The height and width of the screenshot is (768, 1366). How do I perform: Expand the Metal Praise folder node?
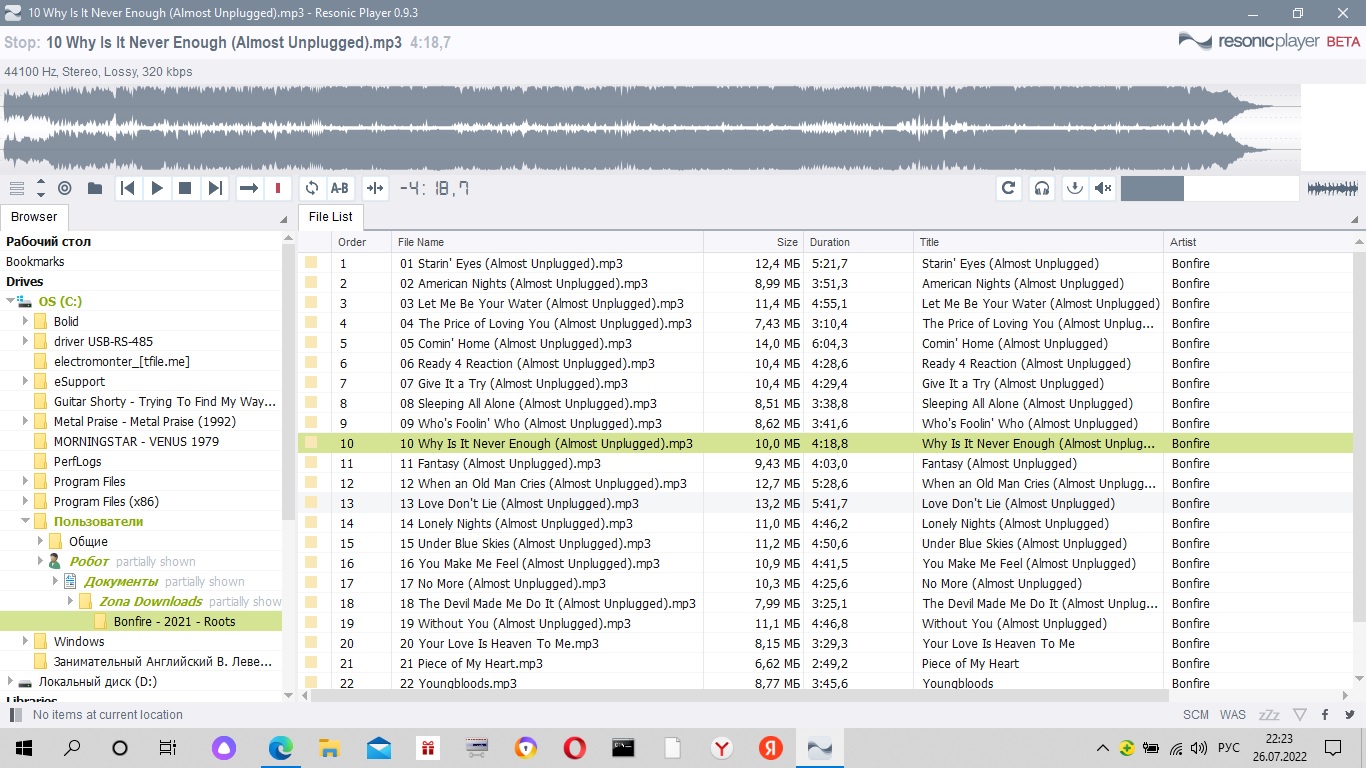pyautogui.click(x=26, y=421)
